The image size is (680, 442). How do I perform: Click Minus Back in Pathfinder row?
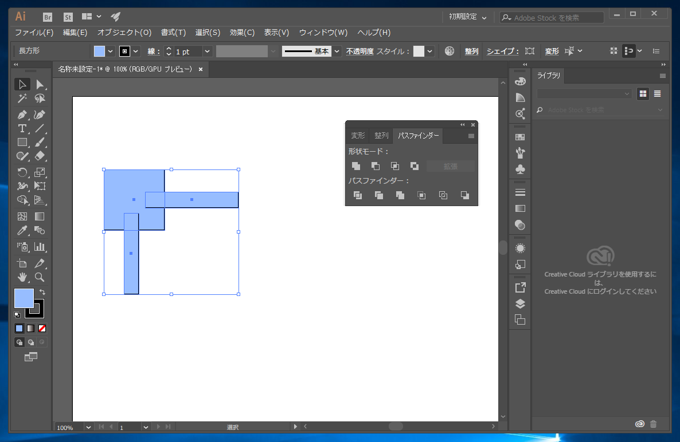(464, 195)
